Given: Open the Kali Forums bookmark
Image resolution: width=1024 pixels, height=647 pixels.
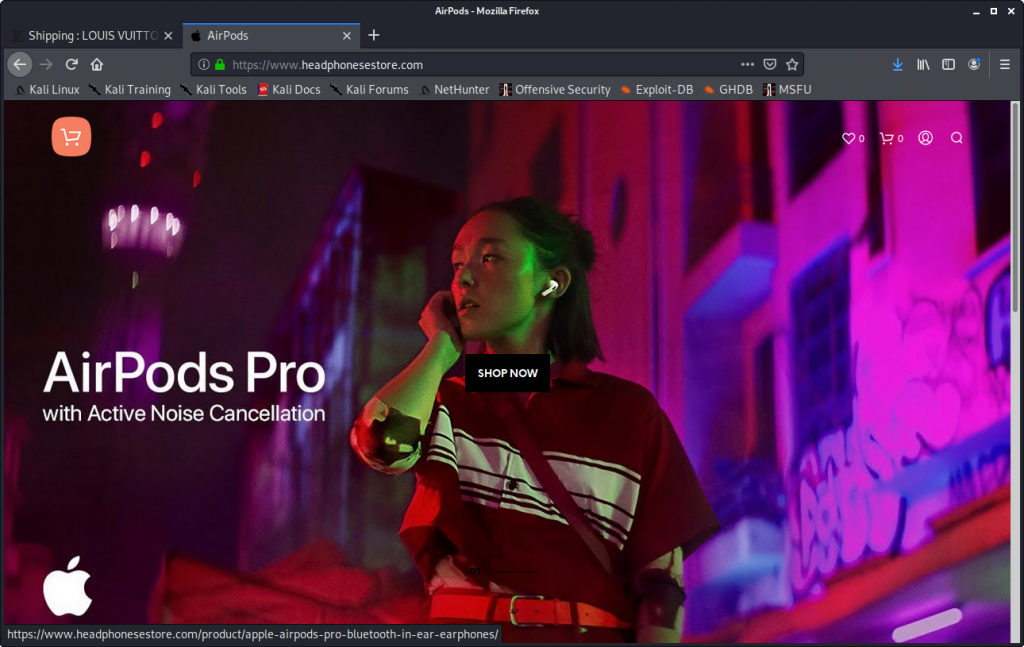Looking at the screenshot, I should coord(370,89).
